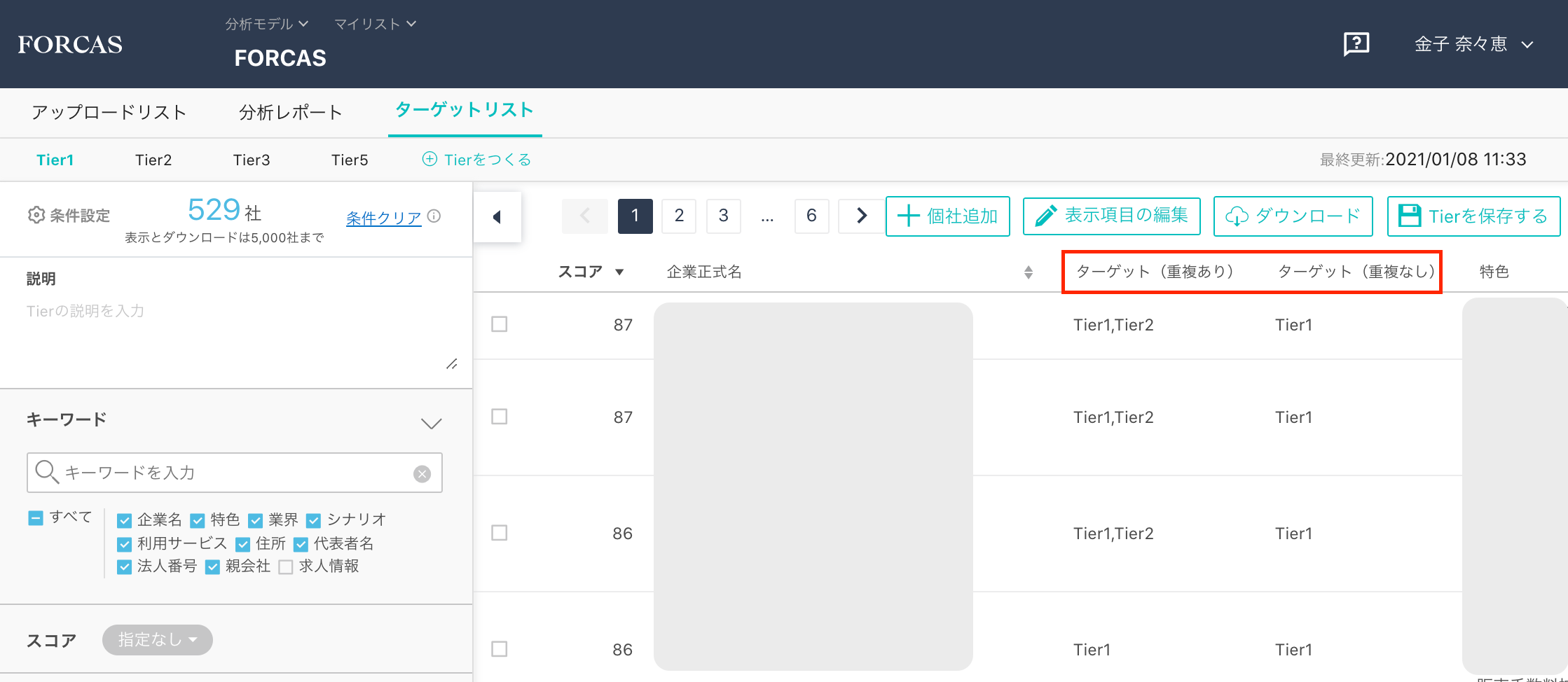
Task: Open the スコア 指定なし dropdown
Action: [x=157, y=640]
